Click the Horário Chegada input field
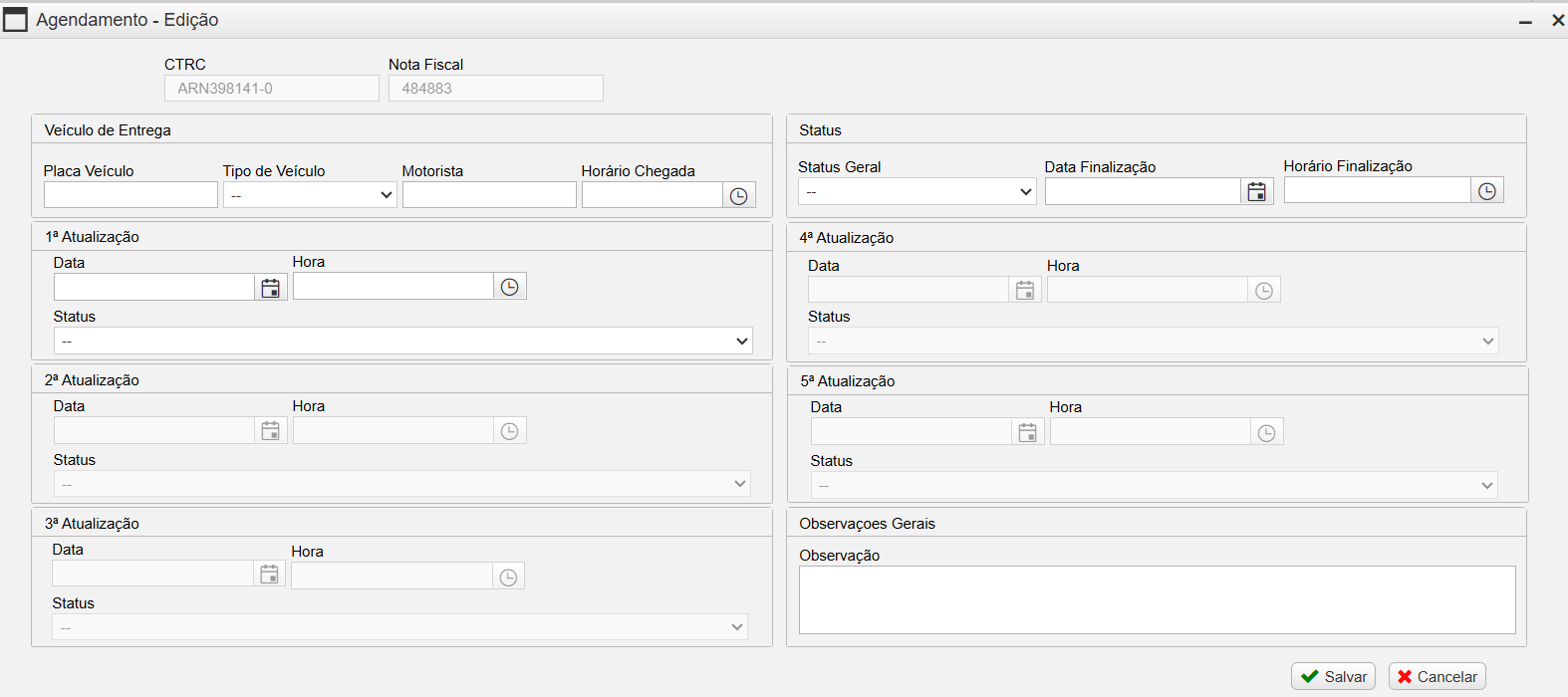 pos(652,195)
